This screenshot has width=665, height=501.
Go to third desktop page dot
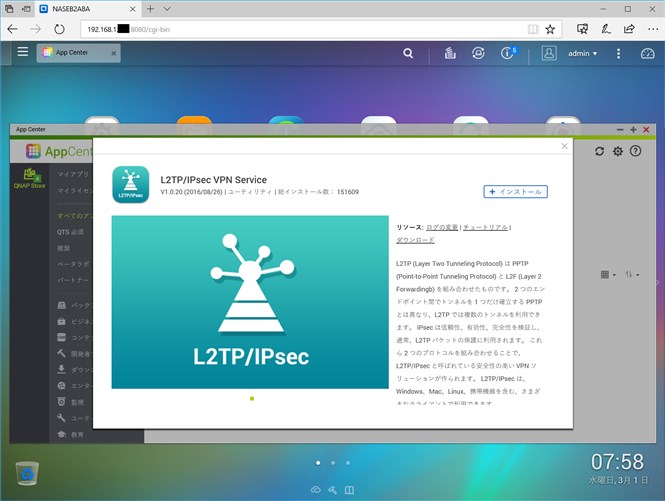[348, 463]
